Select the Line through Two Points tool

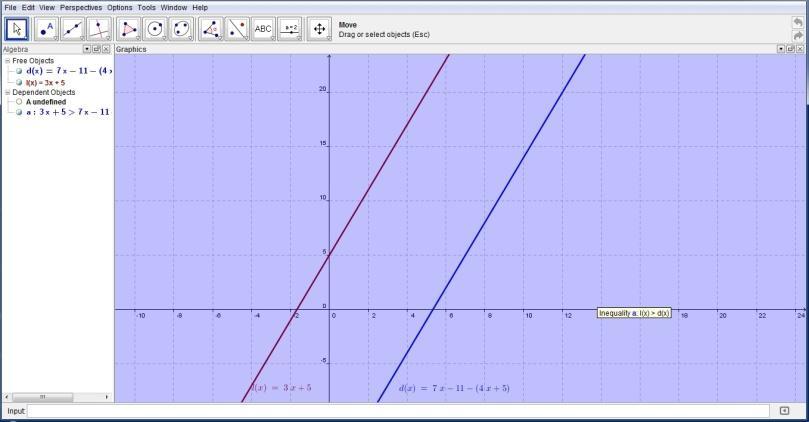73,29
